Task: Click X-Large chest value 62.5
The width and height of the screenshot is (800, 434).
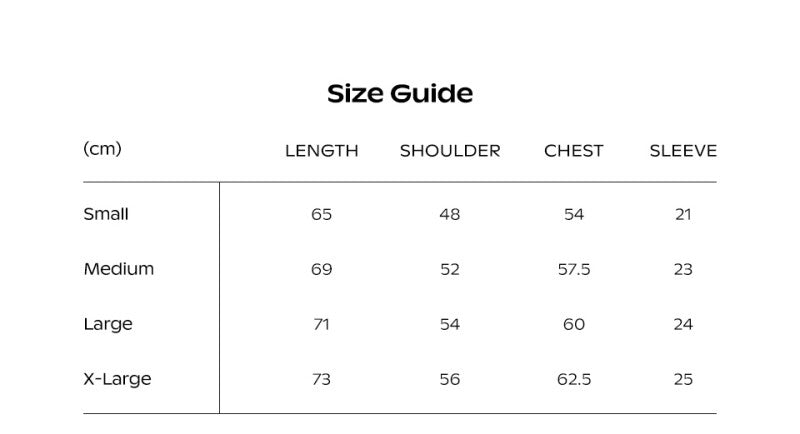Action: pyautogui.click(x=574, y=379)
